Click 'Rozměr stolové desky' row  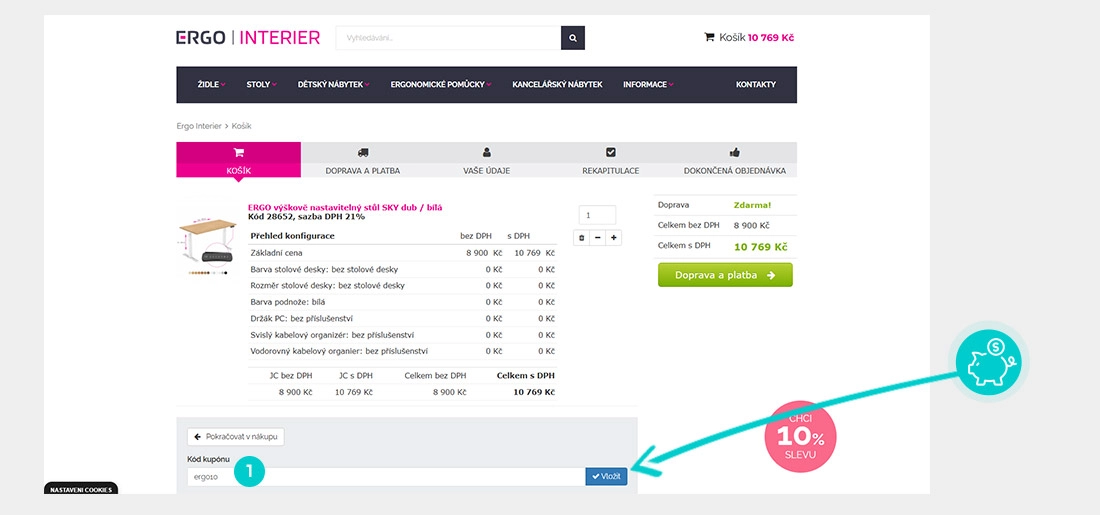coord(403,286)
